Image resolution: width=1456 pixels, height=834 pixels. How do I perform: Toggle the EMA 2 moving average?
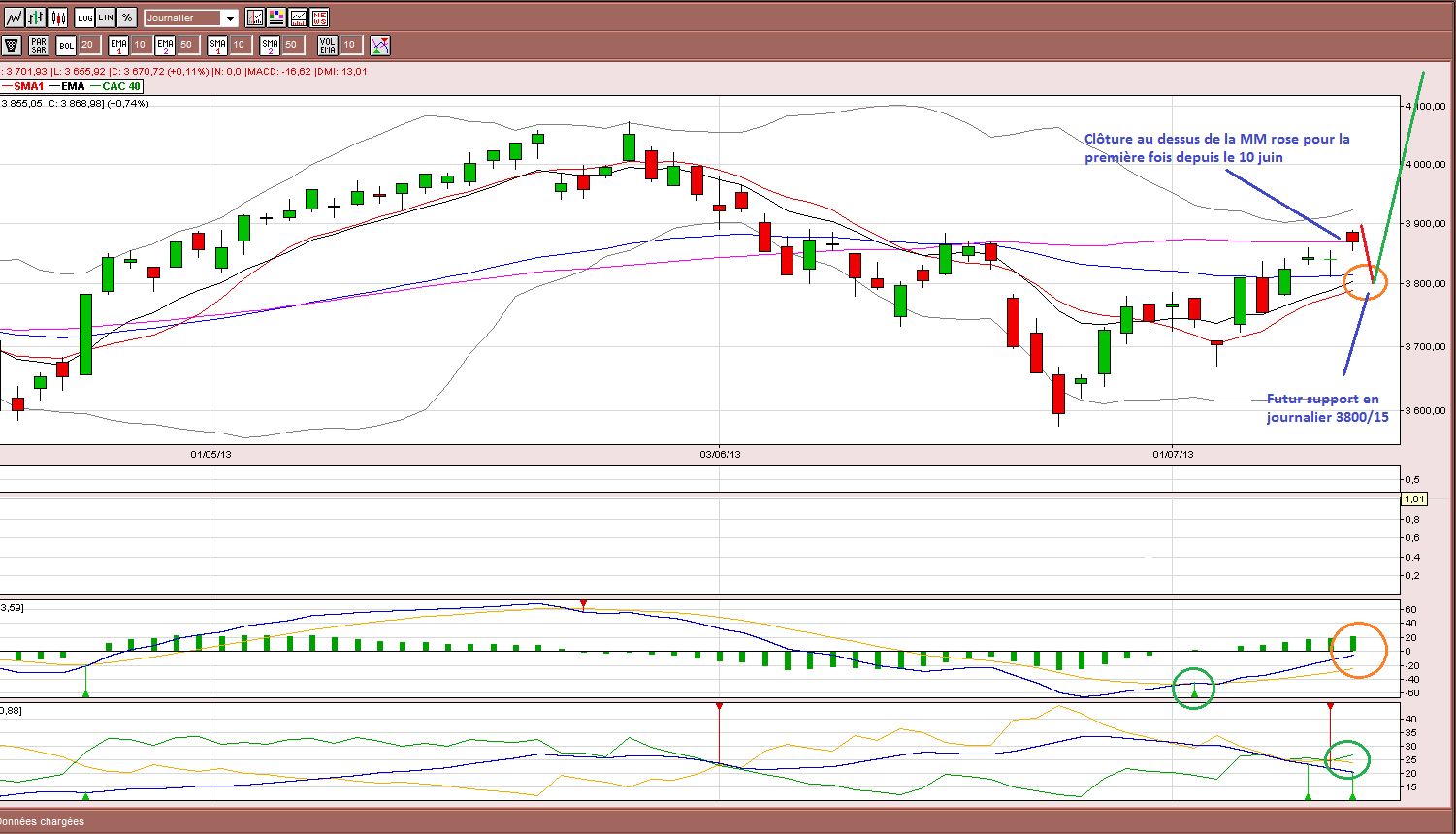[165, 45]
